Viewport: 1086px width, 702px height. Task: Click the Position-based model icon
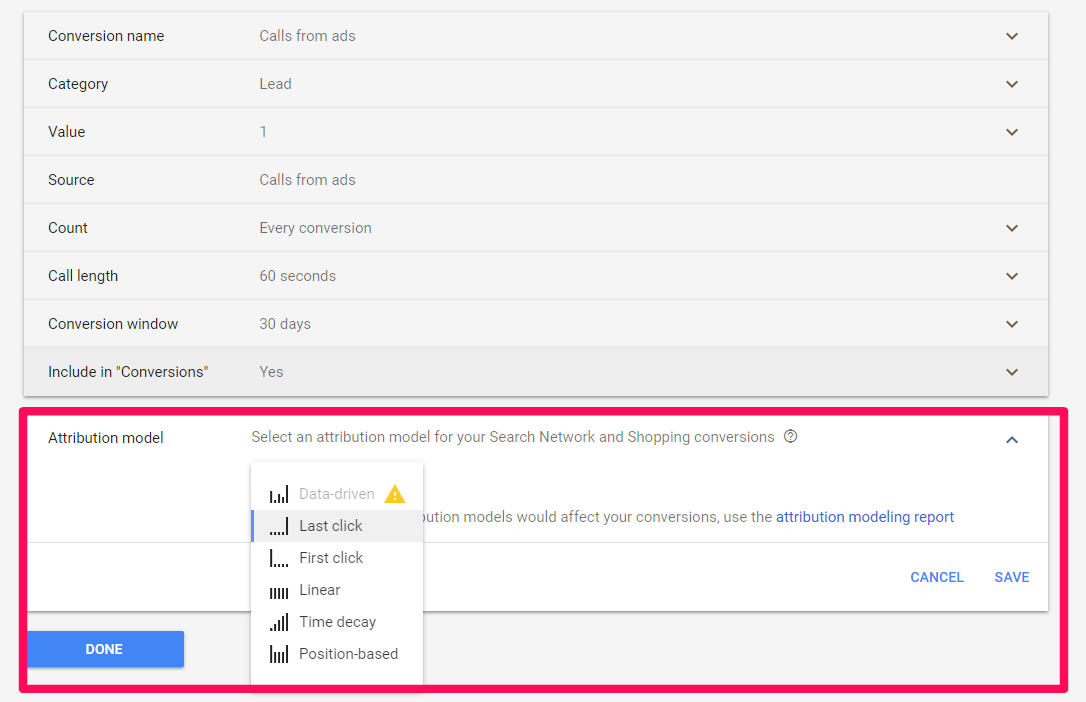pos(279,653)
